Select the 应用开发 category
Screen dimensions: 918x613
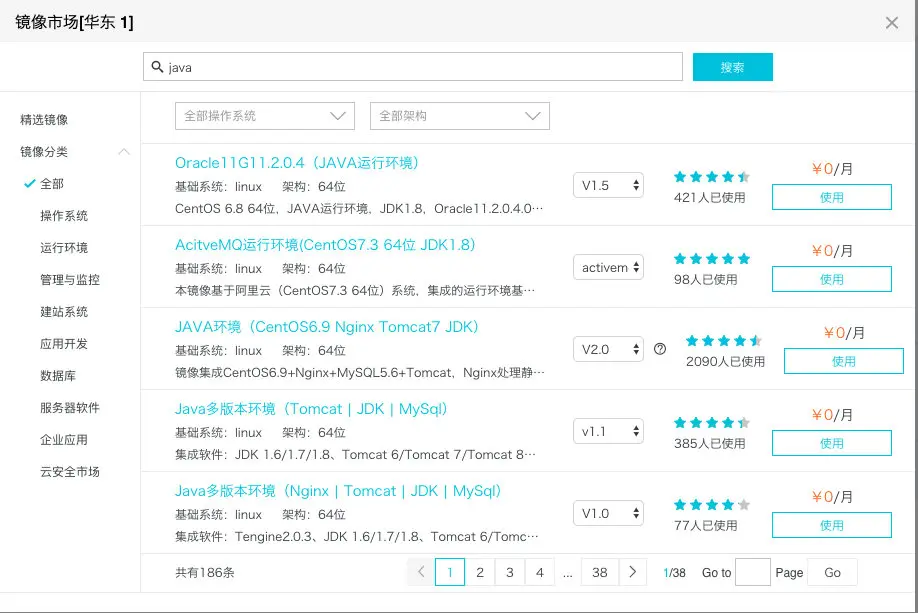(x=64, y=344)
